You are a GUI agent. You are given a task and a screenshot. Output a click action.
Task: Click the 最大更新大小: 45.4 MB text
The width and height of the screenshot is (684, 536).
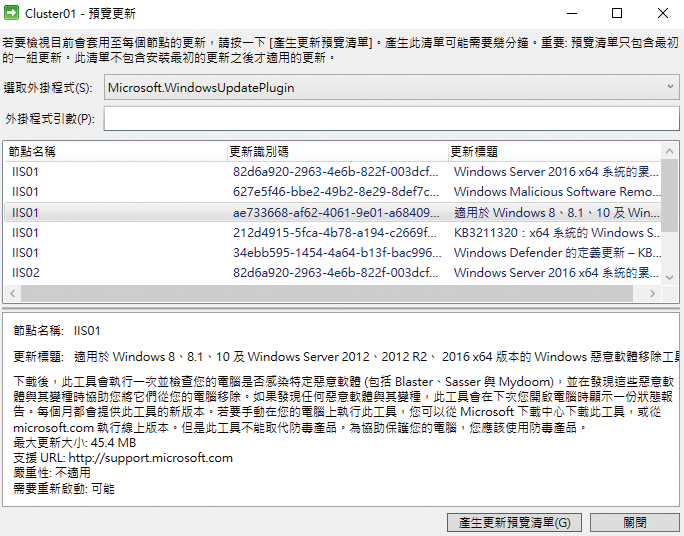[x=75, y=443]
